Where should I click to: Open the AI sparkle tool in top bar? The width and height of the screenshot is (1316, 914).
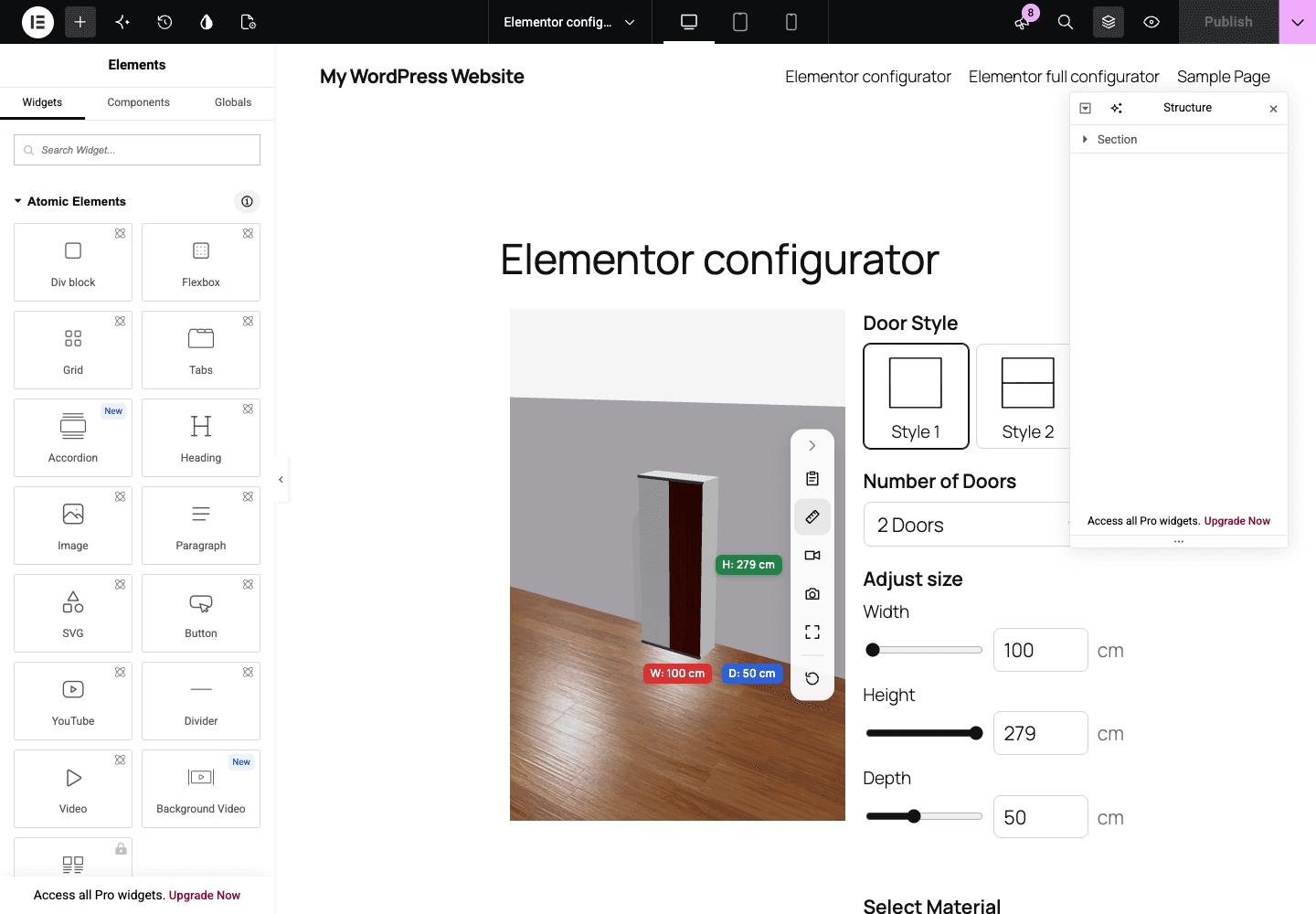[x=122, y=22]
